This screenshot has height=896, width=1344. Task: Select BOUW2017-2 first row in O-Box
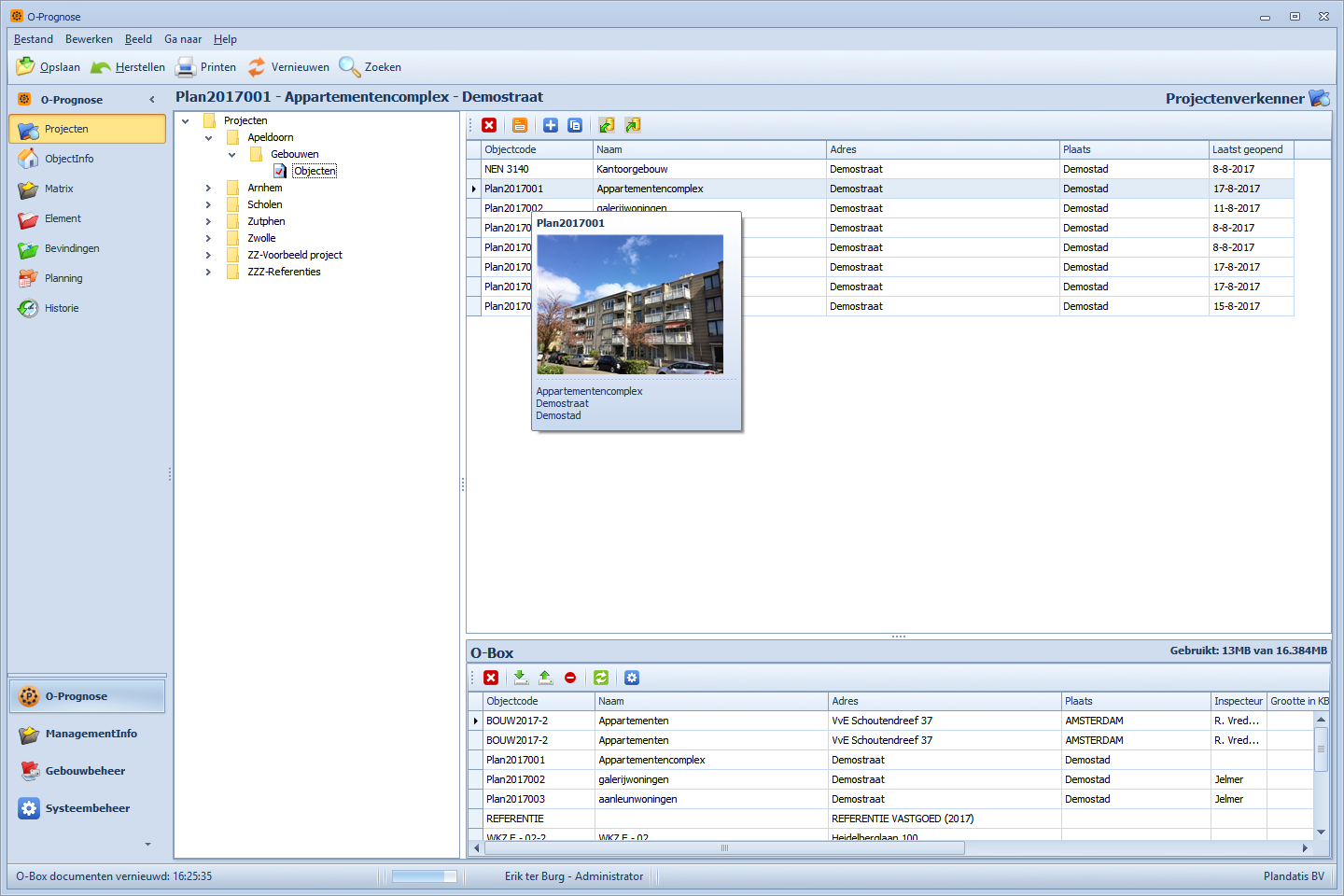[891, 721]
